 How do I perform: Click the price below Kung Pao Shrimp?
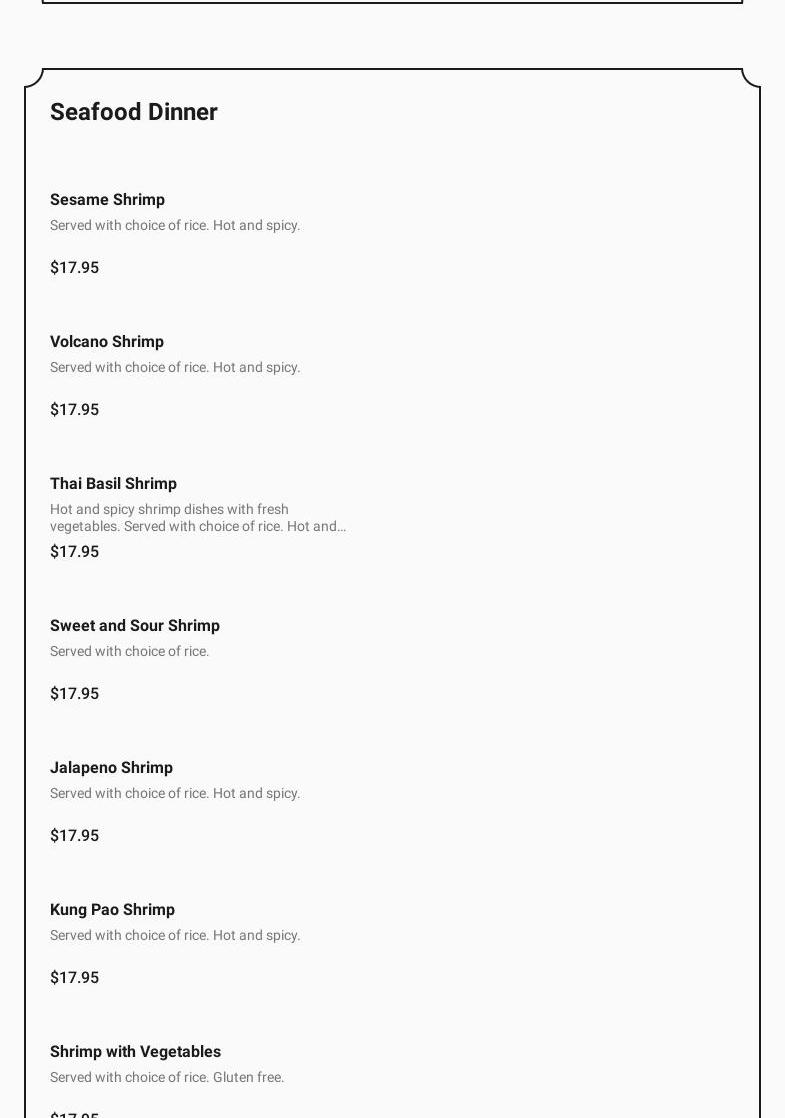[75, 978]
